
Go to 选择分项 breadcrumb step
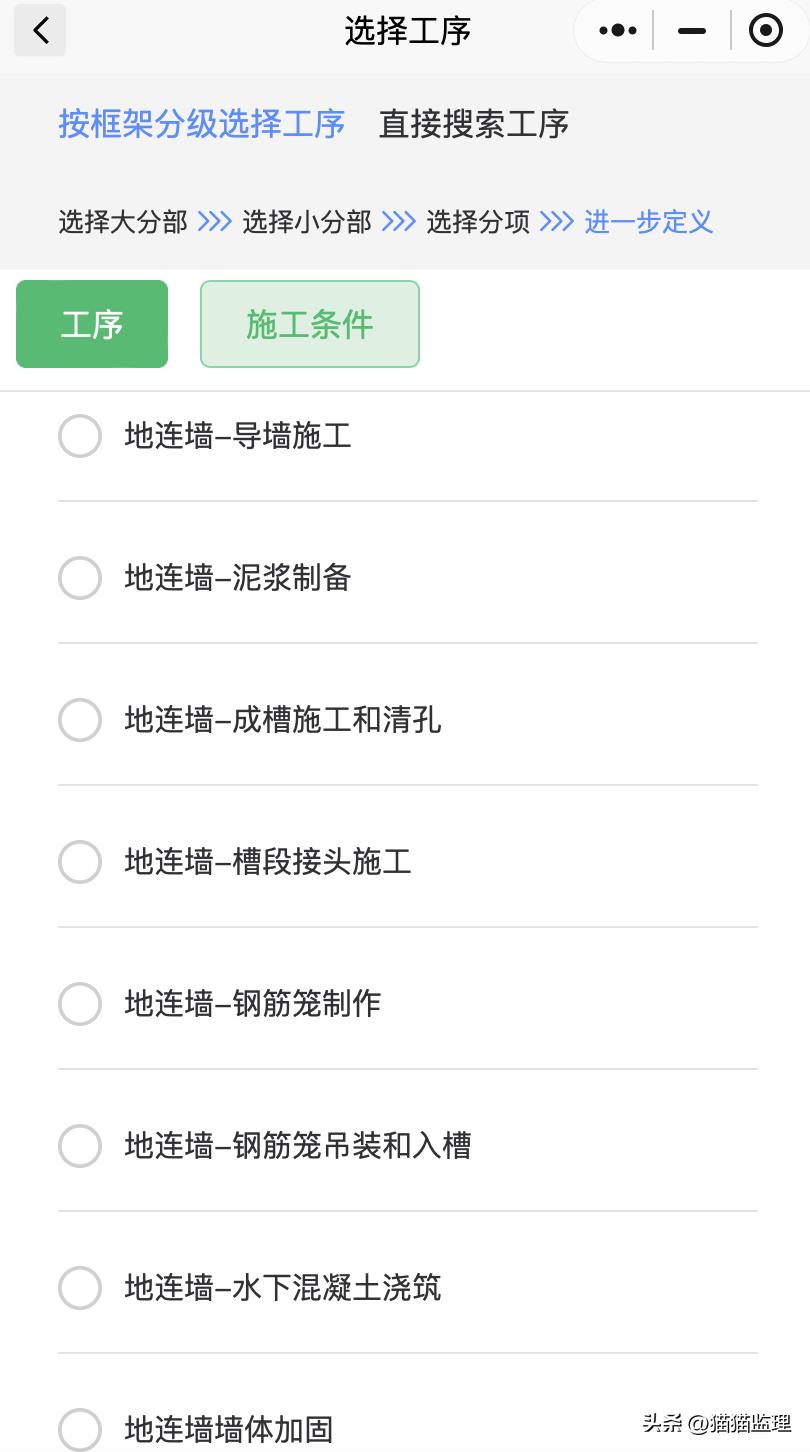[x=478, y=221]
